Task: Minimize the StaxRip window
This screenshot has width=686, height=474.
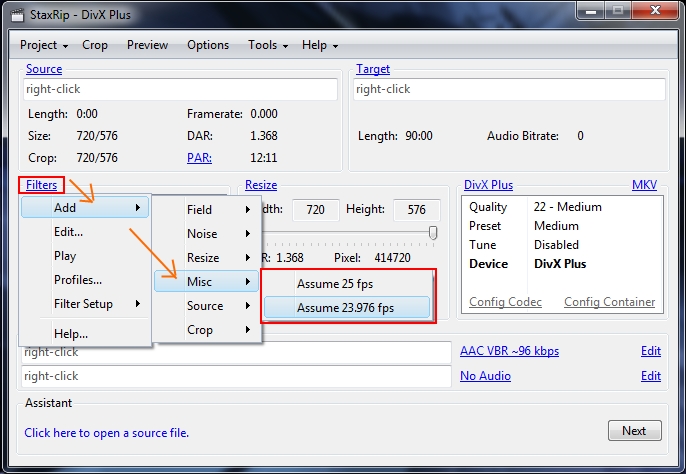Action: 591,11
